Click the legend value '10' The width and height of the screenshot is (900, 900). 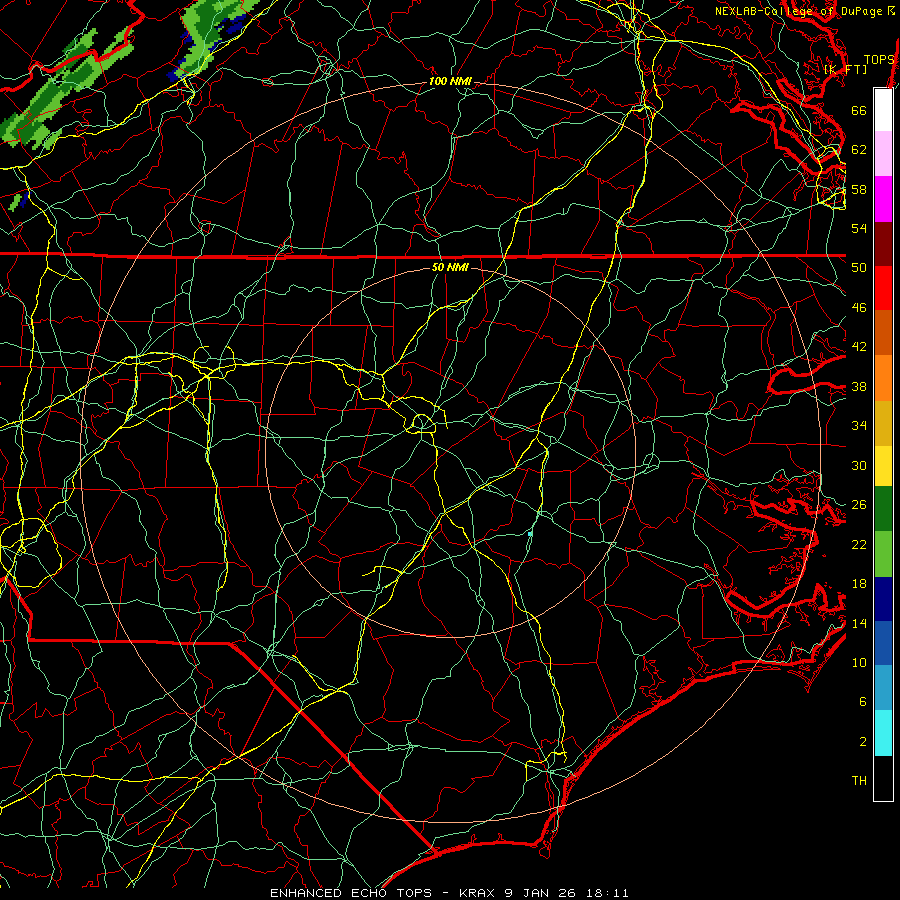tap(859, 663)
